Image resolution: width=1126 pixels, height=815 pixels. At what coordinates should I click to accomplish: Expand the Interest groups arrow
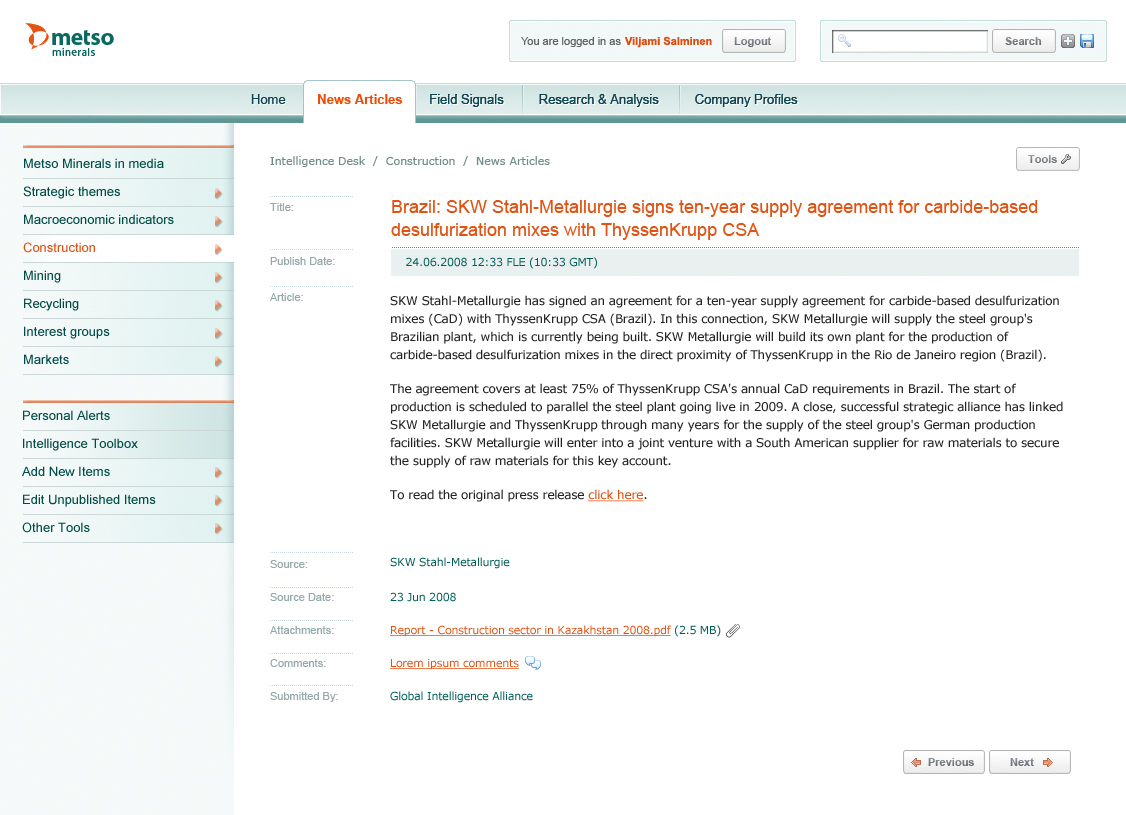point(218,333)
